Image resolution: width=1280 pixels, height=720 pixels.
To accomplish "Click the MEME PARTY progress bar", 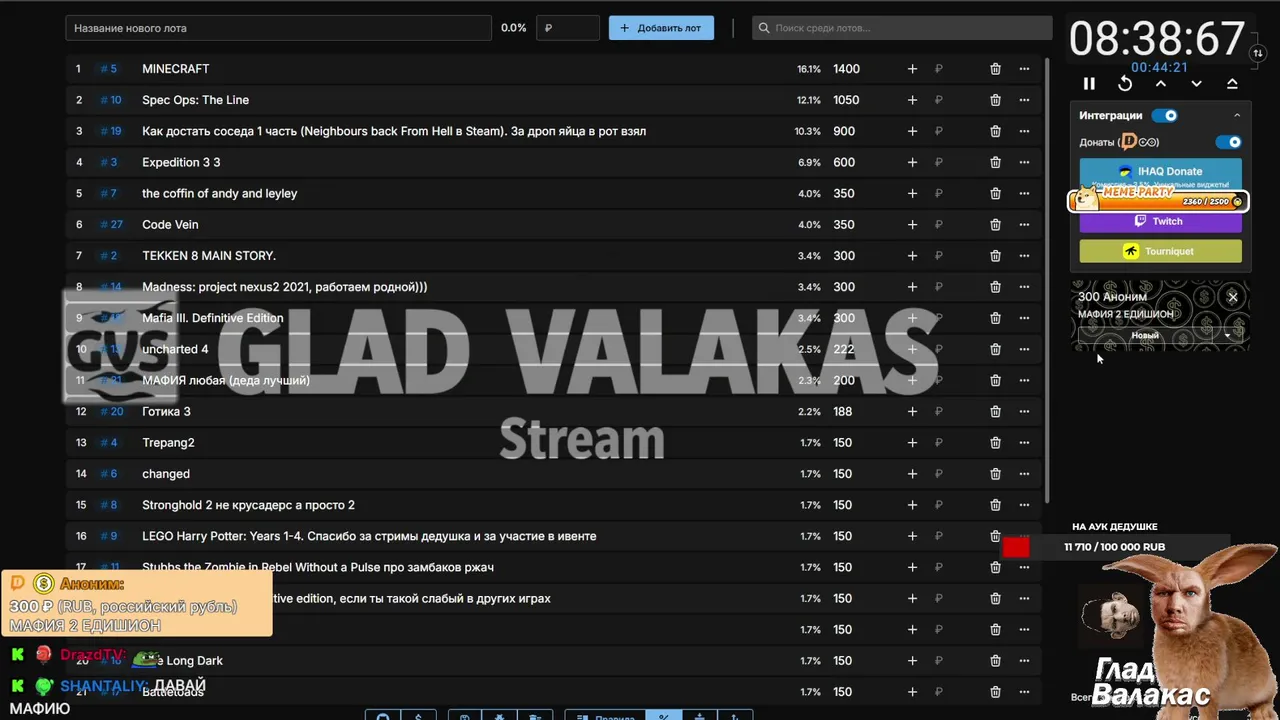I will 1158,201.
